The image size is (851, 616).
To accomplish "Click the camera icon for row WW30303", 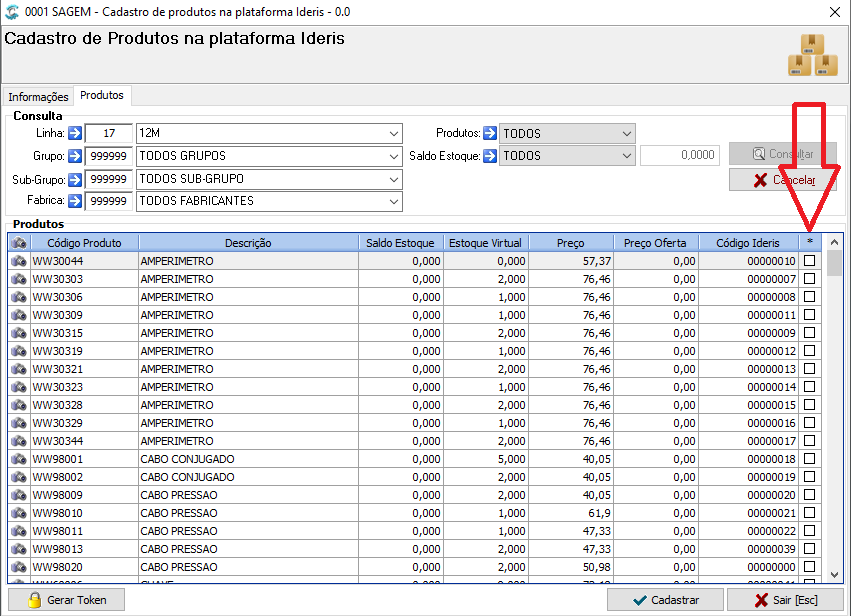I will [x=19, y=279].
